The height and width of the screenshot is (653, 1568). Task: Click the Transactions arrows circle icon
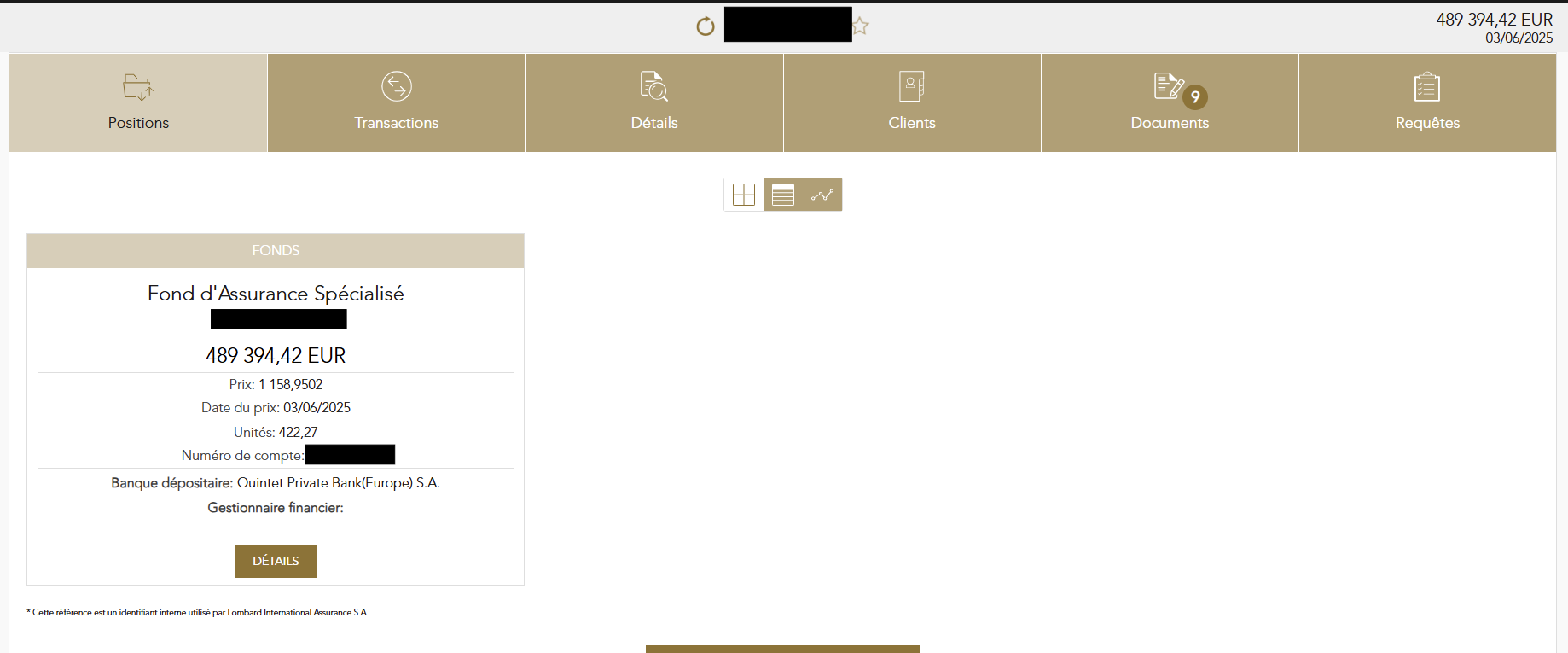[397, 86]
